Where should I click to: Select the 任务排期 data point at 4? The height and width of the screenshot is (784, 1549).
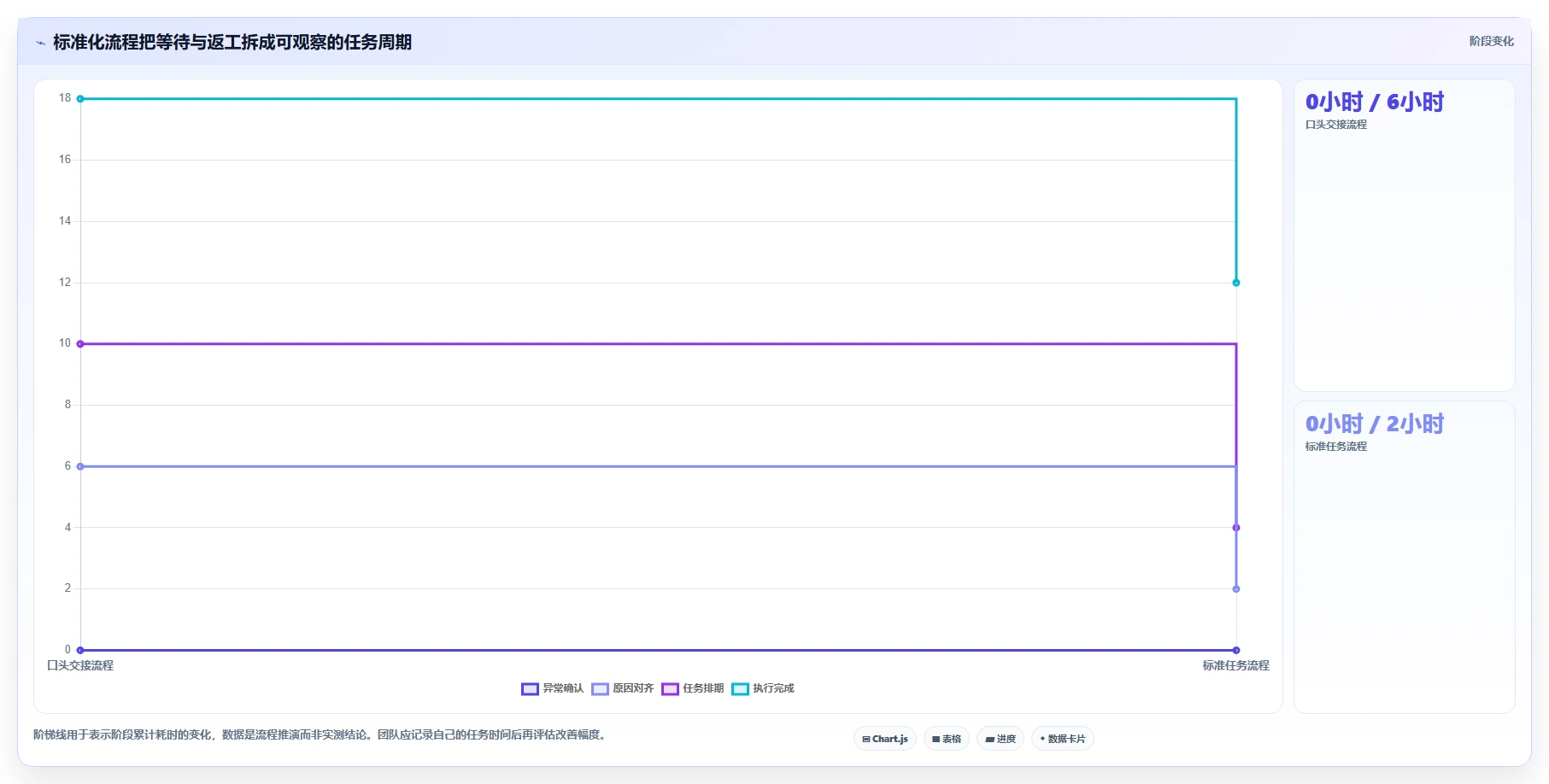(1236, 528)
